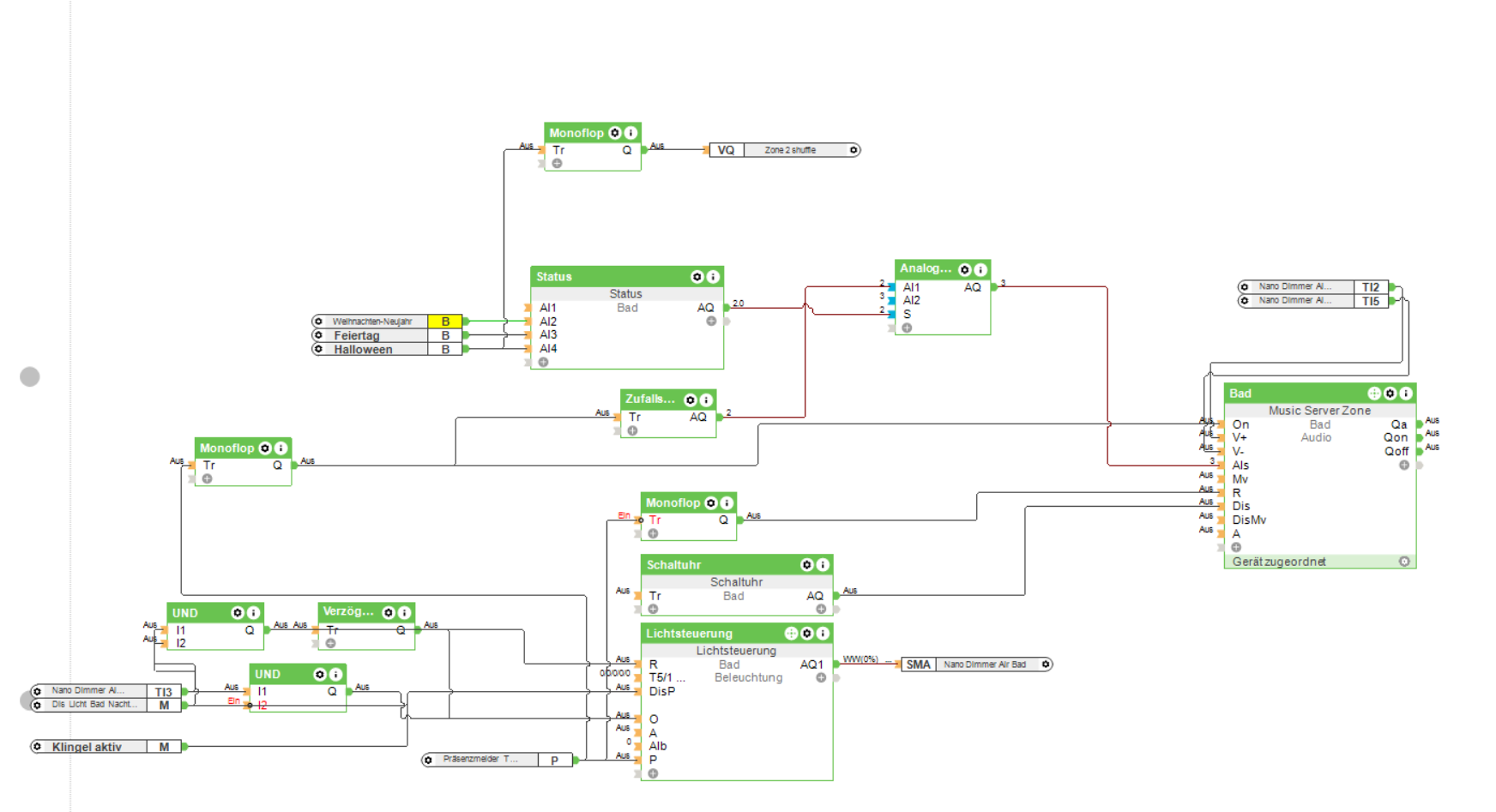
Task: Click the Gerät zugeordnet status bar
Action: point(1320,562)
